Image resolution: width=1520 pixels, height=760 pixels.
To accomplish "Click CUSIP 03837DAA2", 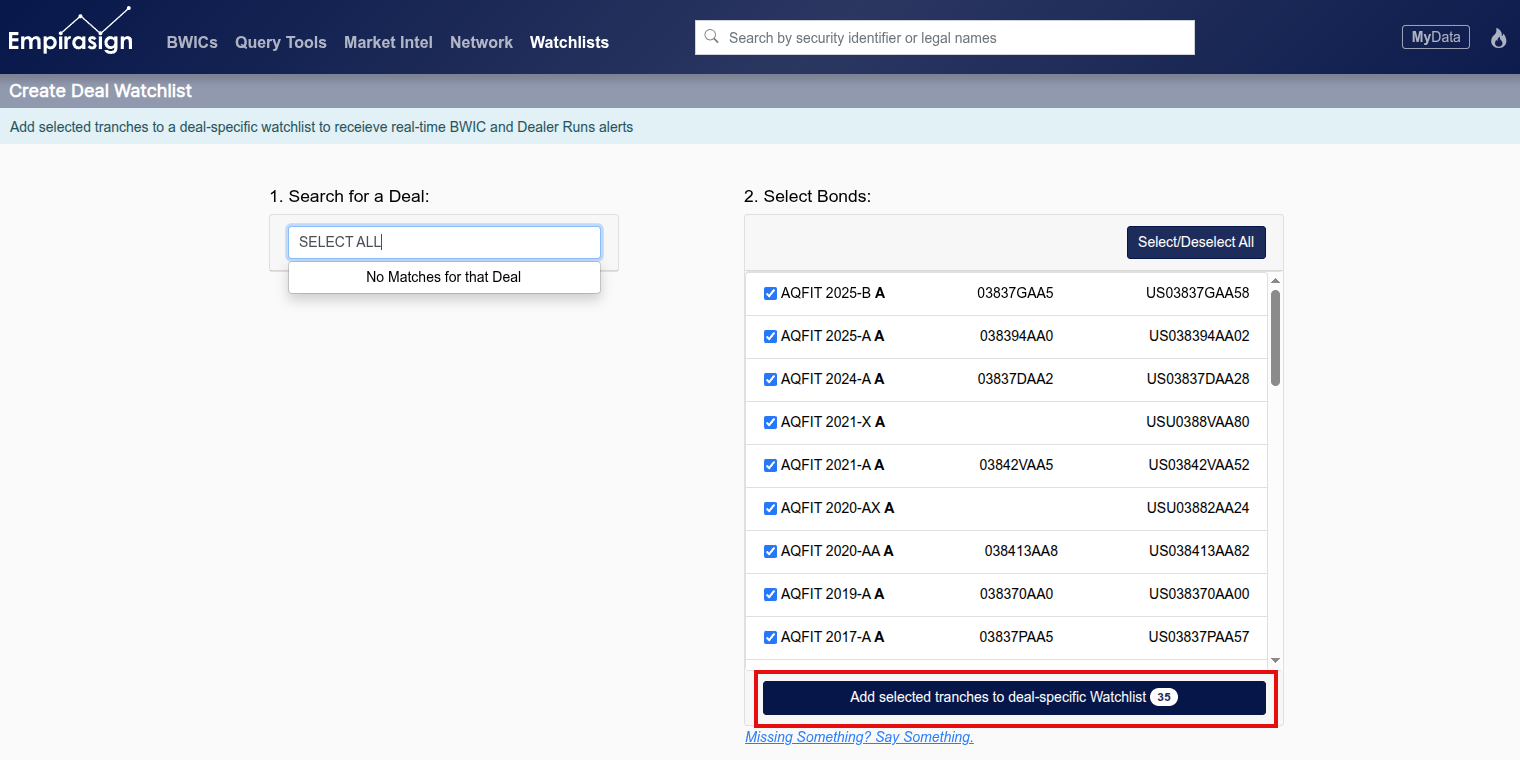I will point(1016,379).
